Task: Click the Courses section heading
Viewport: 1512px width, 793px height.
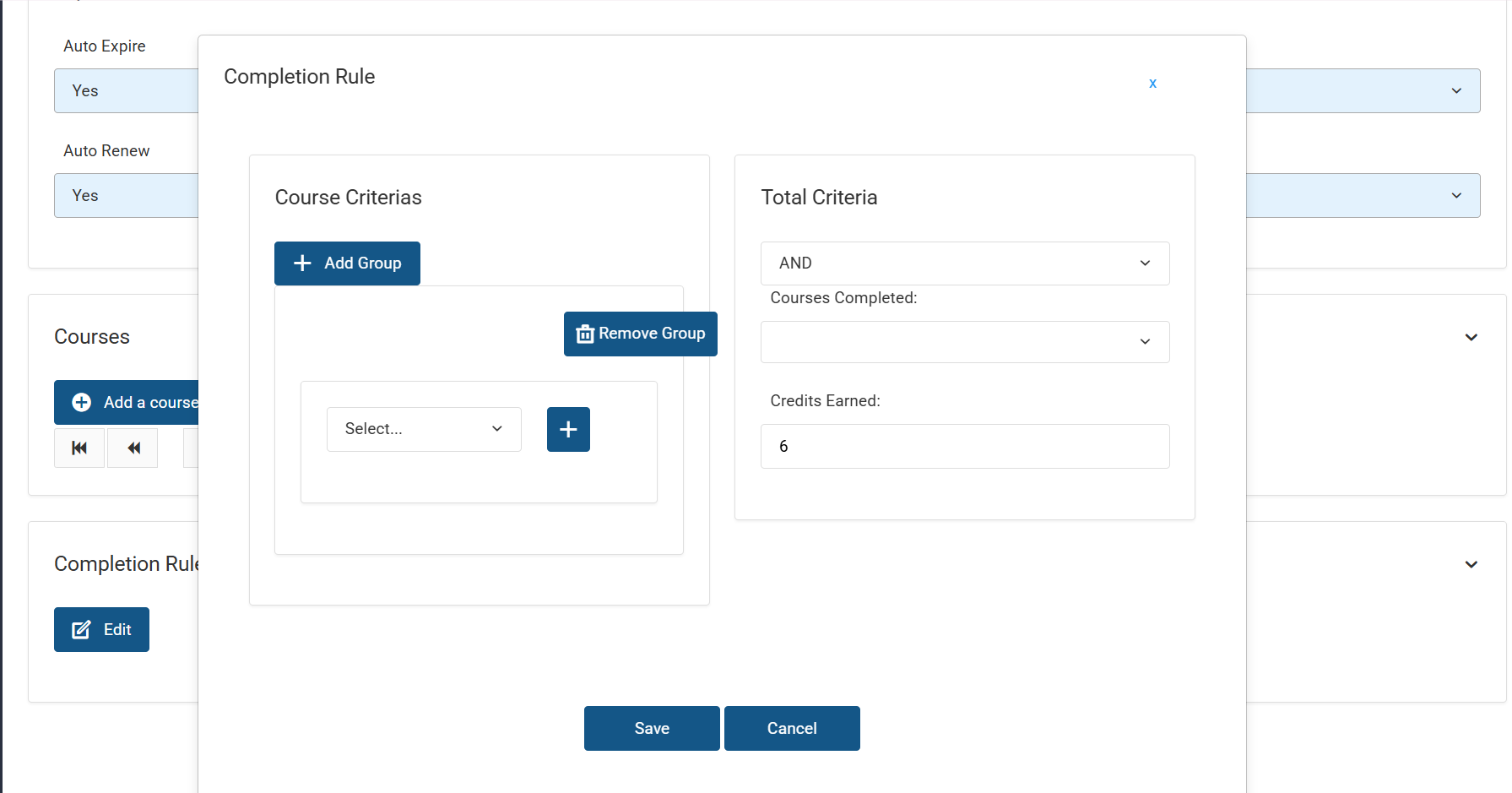Action: coord(92,337)
